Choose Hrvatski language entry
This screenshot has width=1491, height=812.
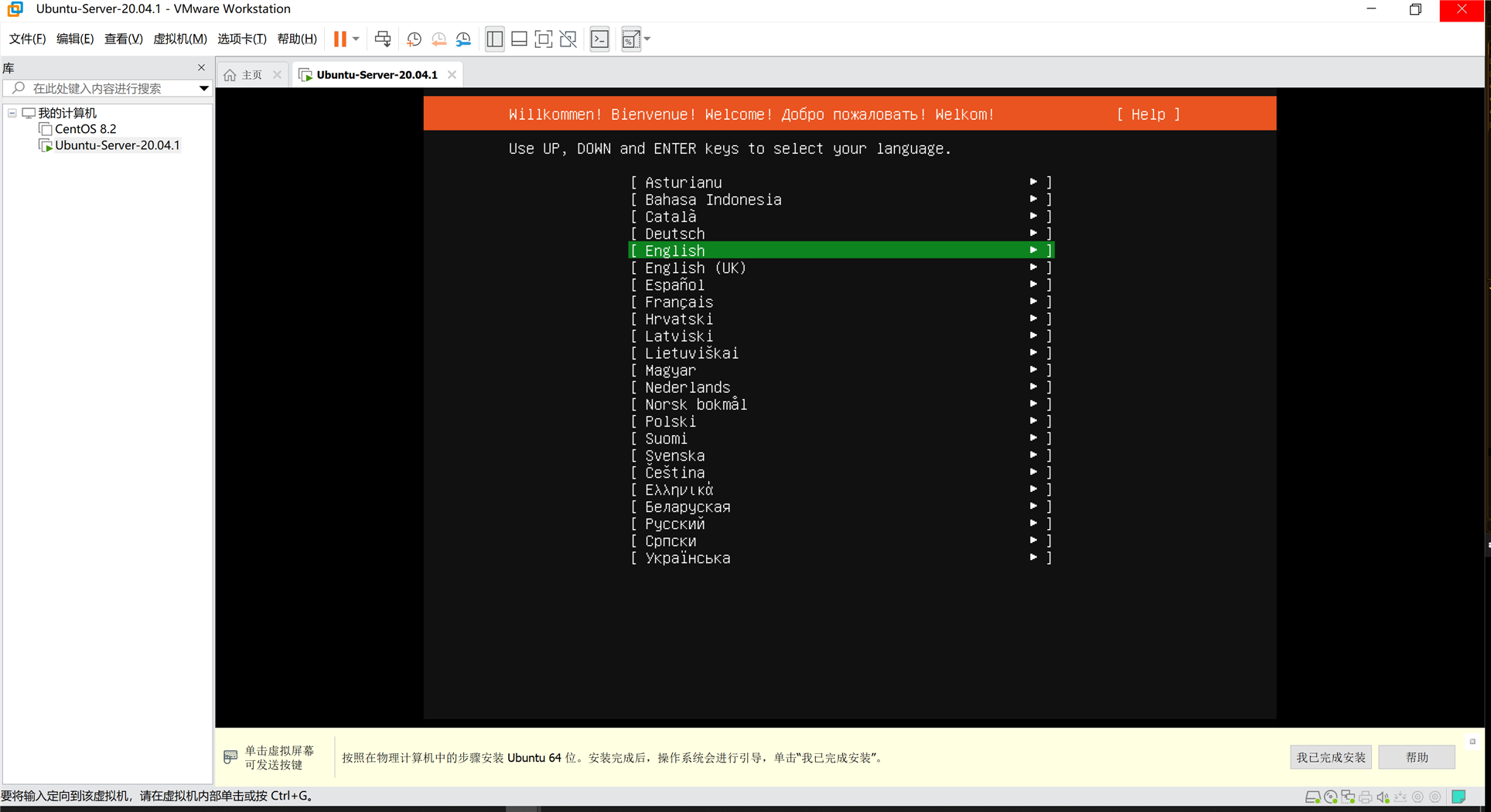click(x=841, y=319)
